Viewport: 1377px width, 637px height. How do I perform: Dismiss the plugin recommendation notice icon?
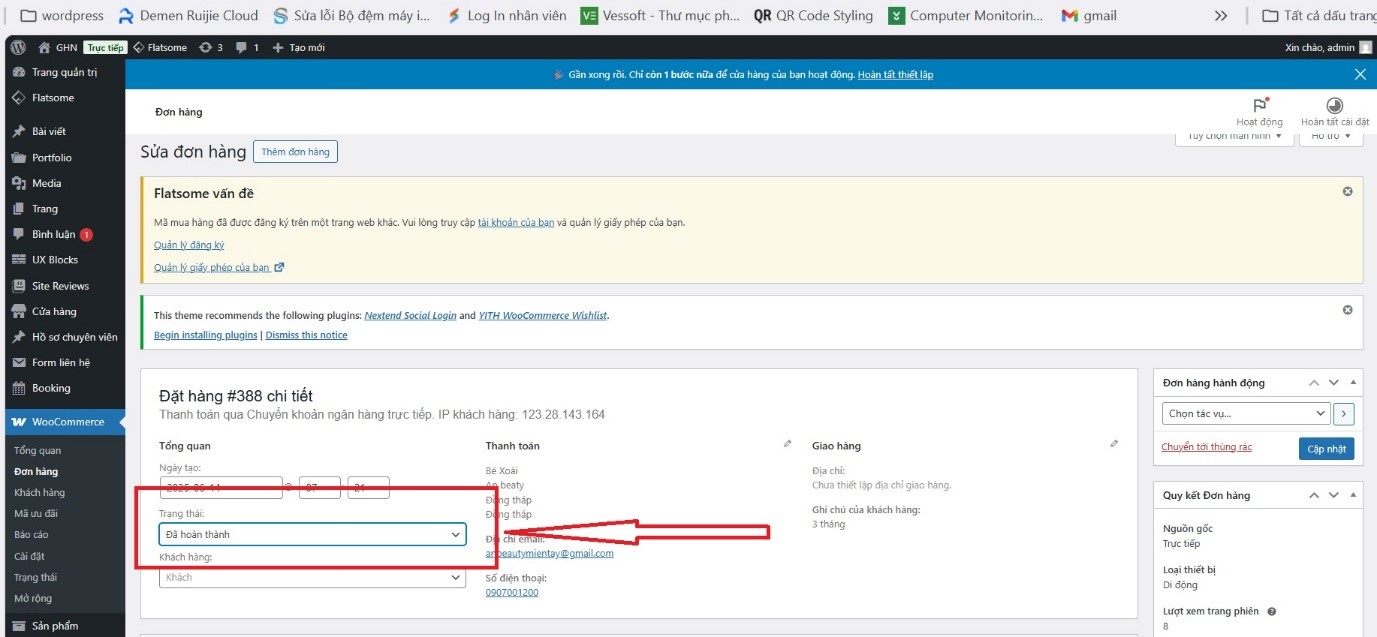pos(1347,310)
